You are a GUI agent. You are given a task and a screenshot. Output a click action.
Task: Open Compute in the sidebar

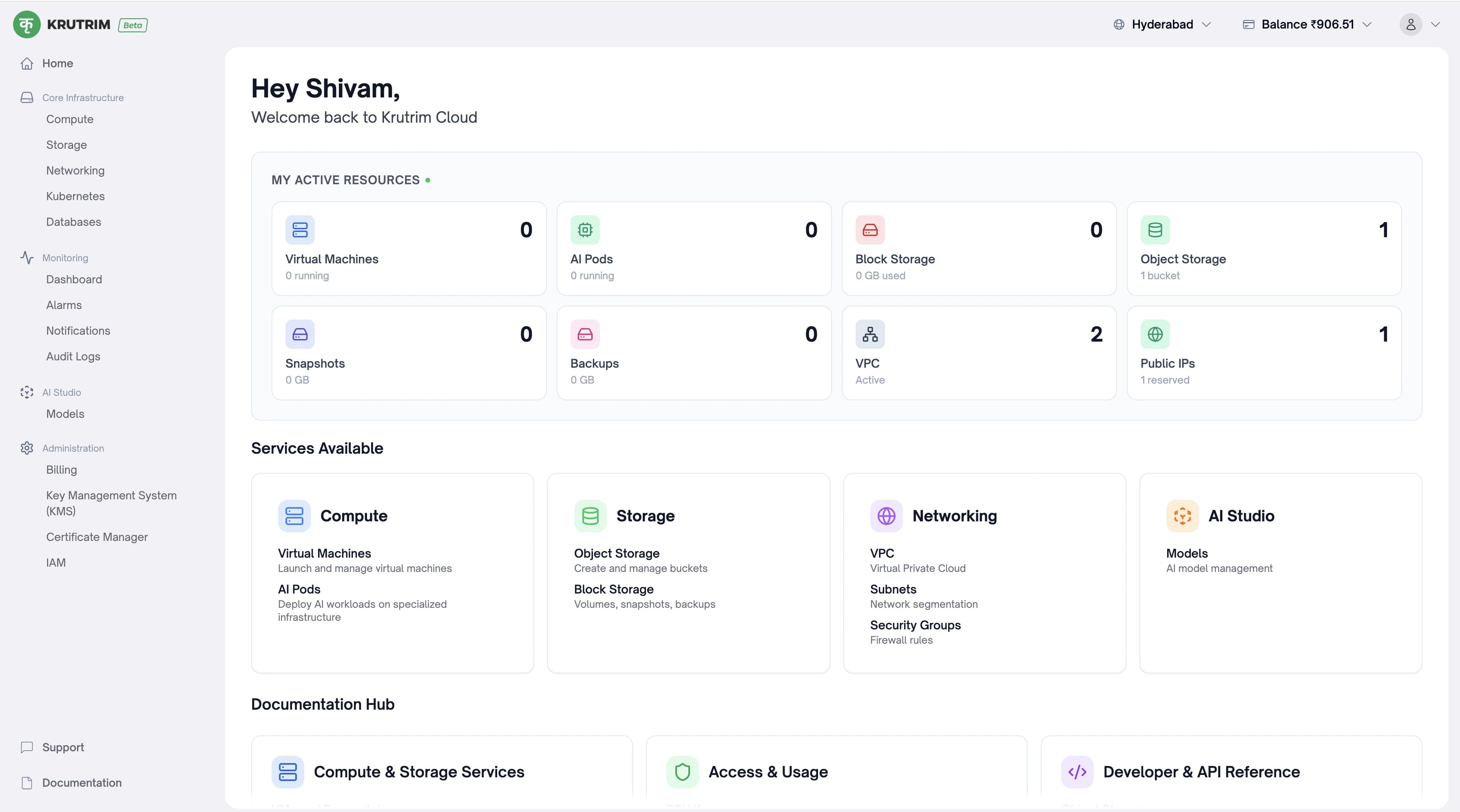(70, 119)
